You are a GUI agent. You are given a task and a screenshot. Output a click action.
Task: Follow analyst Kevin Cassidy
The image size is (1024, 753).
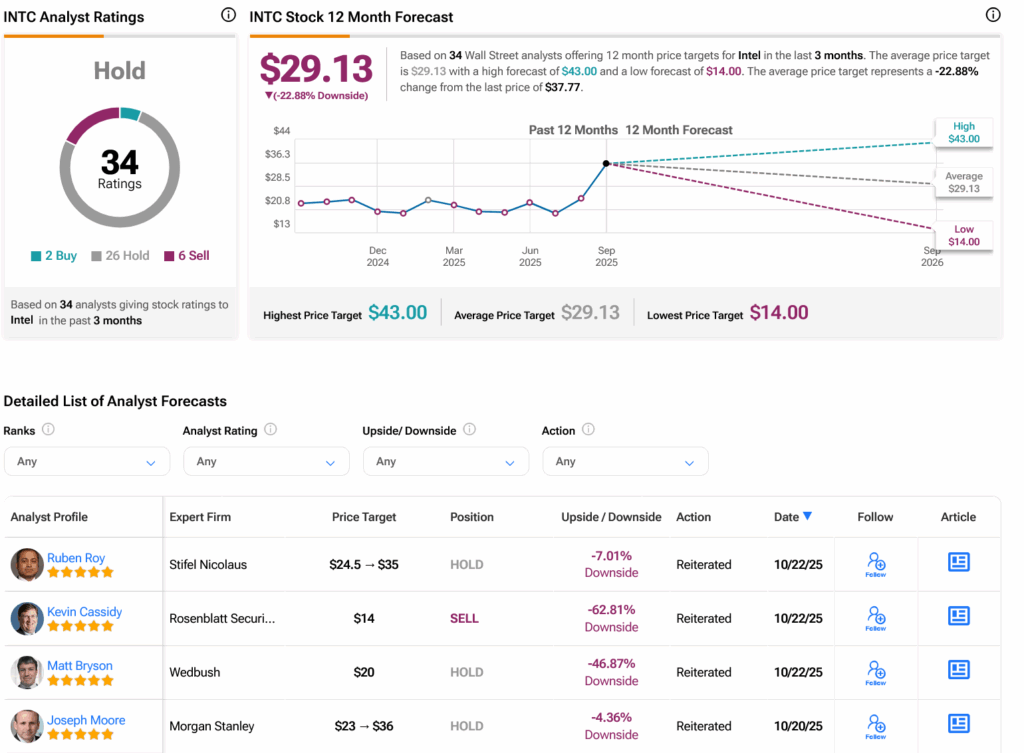(875, 618)
